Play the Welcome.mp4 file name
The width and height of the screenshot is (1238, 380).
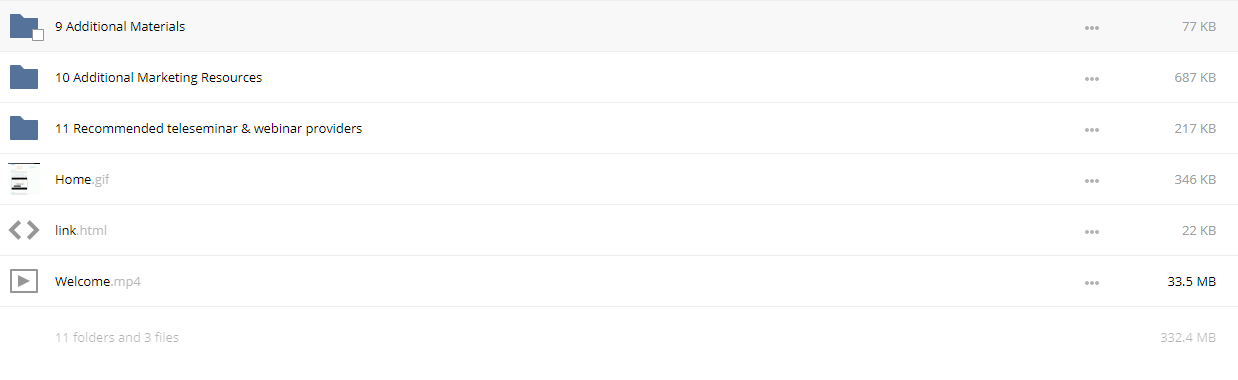point(98,282)
